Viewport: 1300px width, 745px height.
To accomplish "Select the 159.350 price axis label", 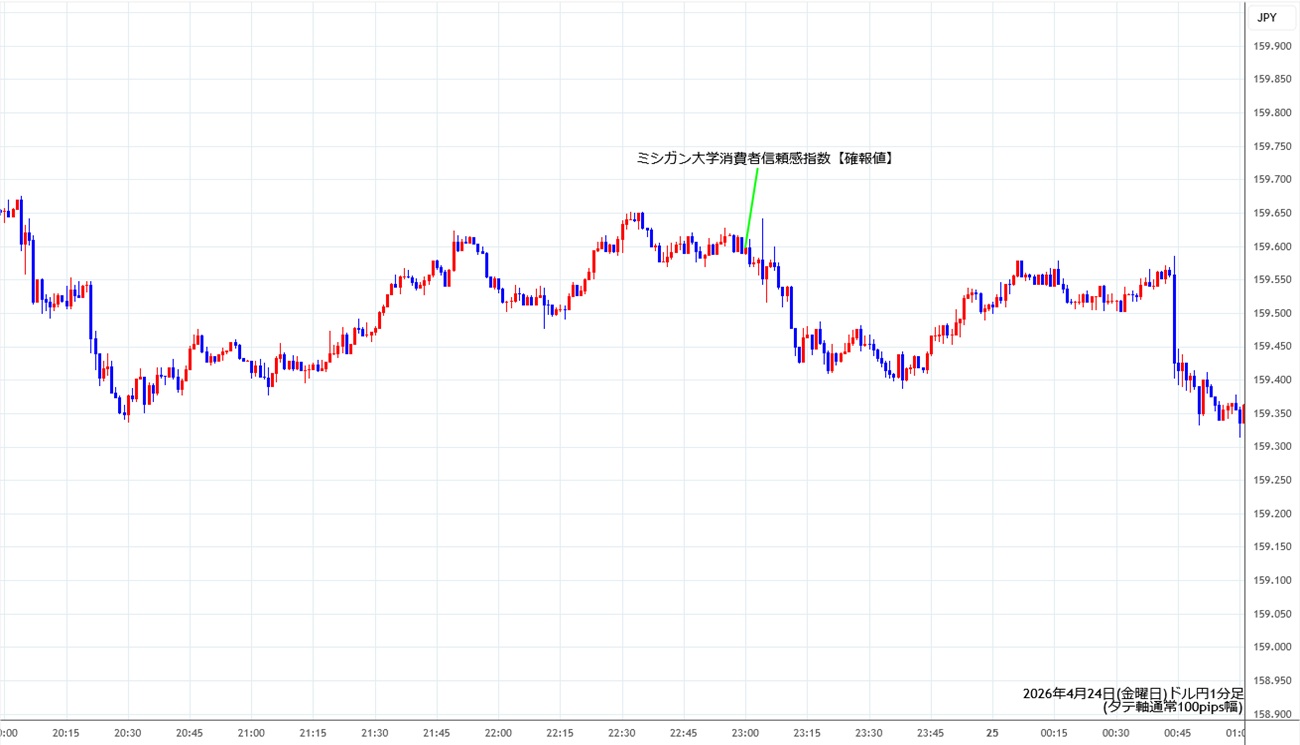I will [x=1273, y=414].
